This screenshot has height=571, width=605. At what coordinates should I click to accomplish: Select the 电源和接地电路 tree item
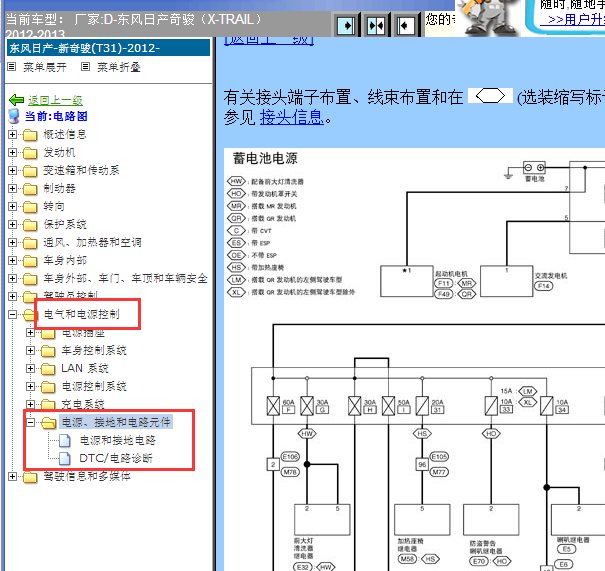pyautogui.click(x=118, y=441)
